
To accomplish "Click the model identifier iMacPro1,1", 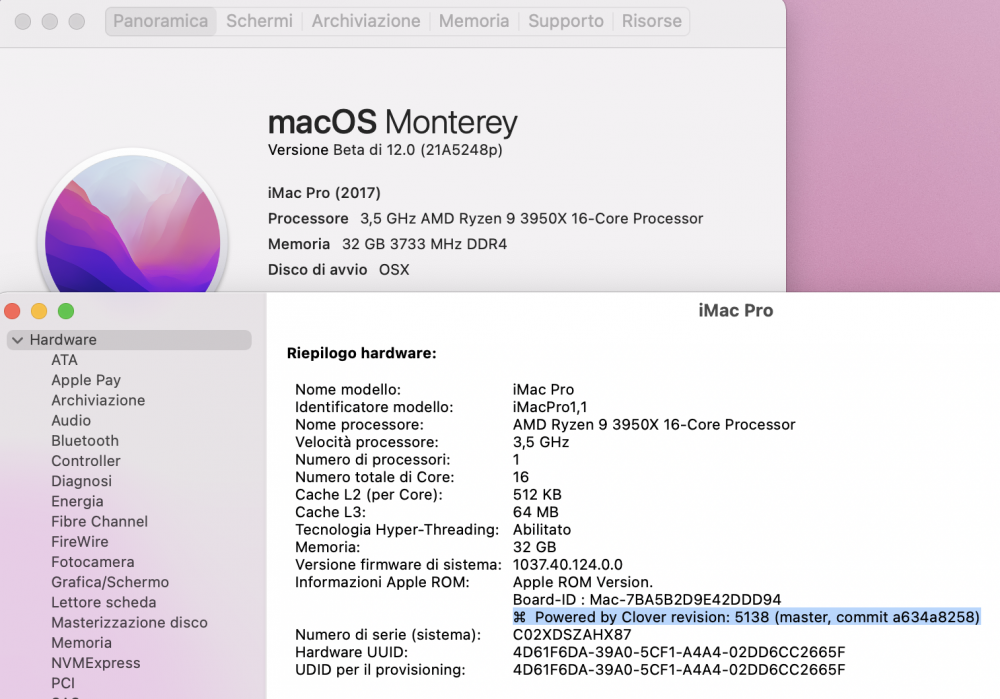I will [550, 408].
